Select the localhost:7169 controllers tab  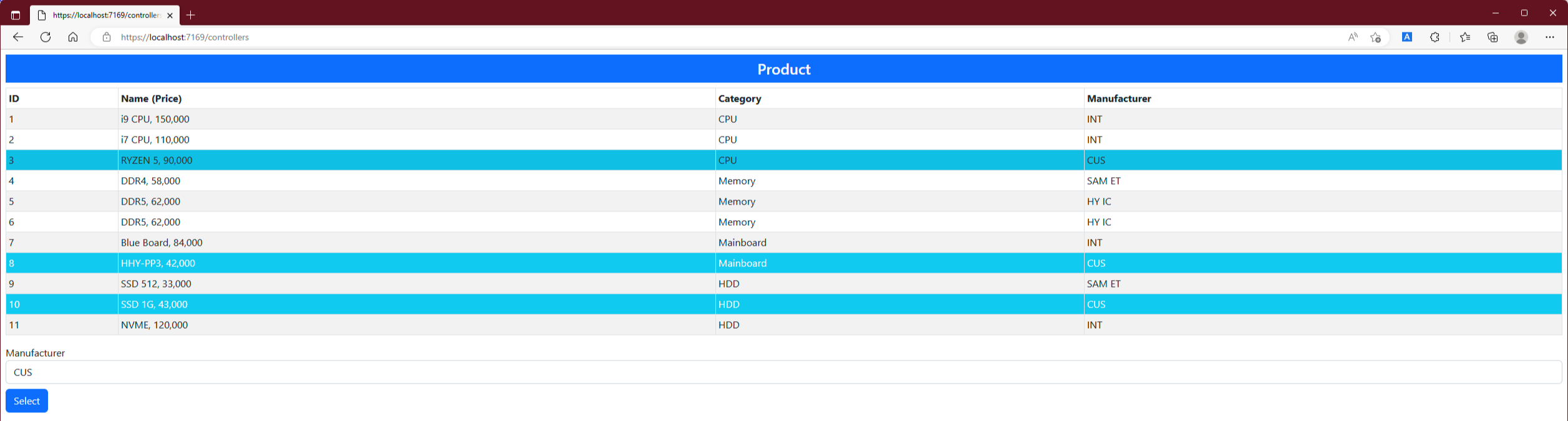(105, 15)
